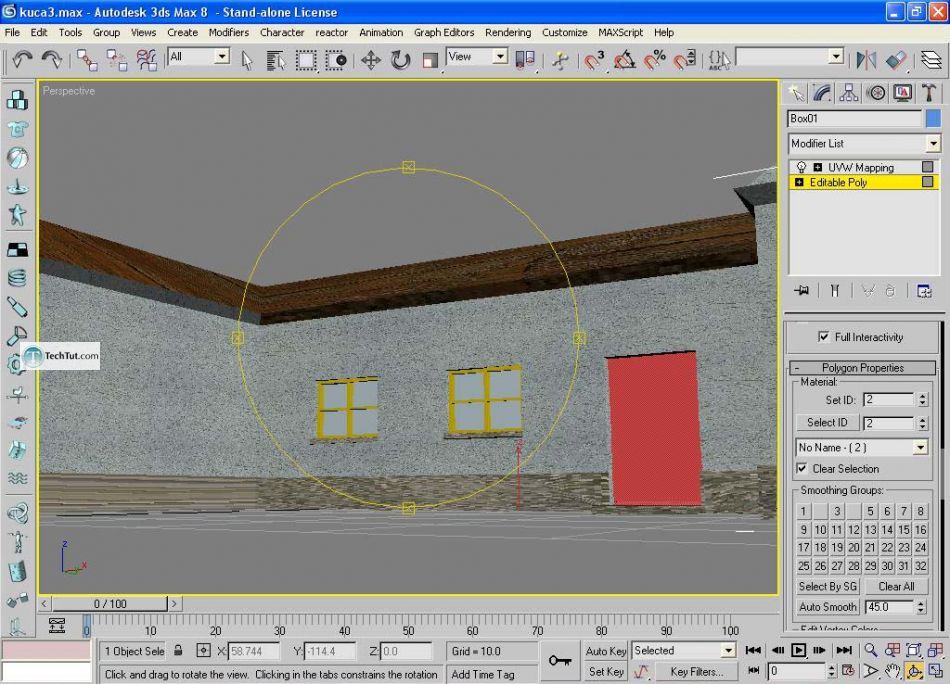Expand the UVW Mapping modifier entry
Viewport: 950px width, 684px height.
tap(817, 167)
